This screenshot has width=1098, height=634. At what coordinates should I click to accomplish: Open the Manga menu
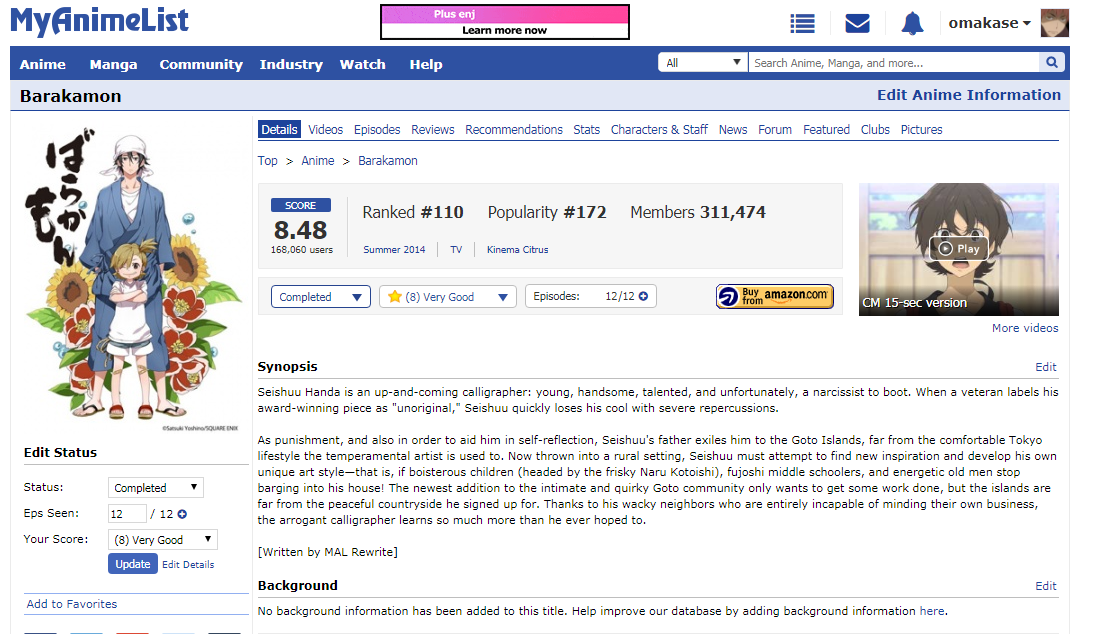113,64
